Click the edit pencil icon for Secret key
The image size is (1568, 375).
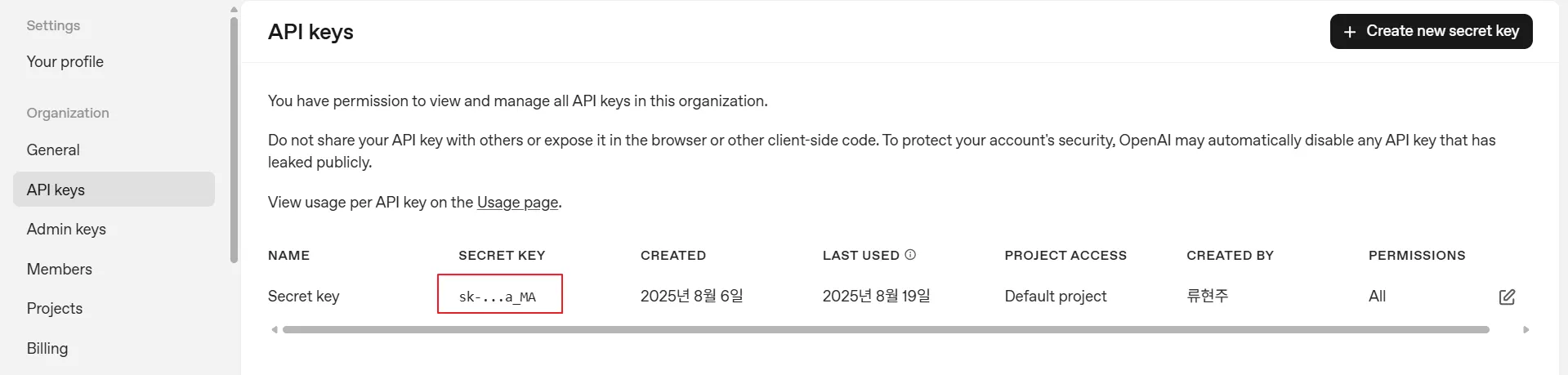click(1507, 297)
